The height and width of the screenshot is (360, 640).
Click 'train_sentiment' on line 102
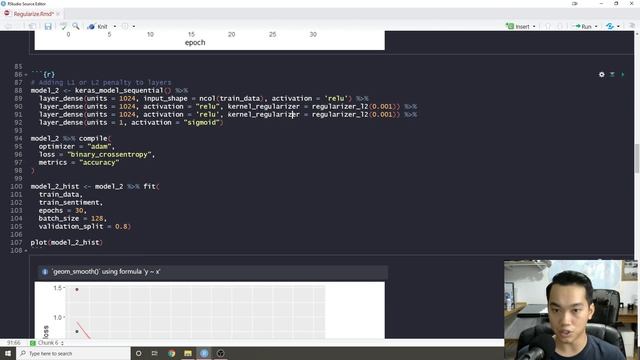pos(69,202)
